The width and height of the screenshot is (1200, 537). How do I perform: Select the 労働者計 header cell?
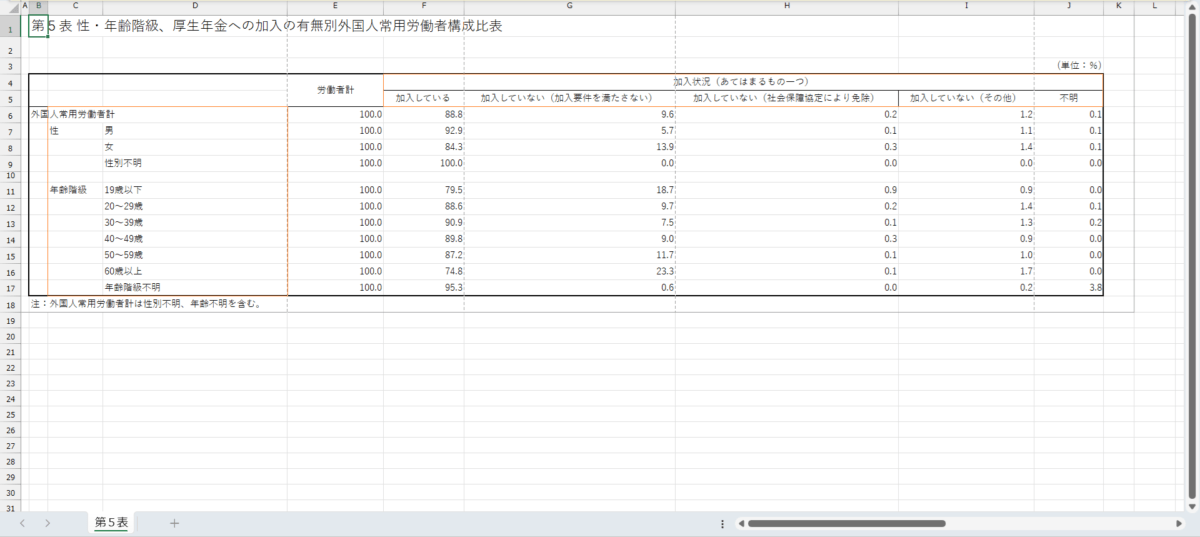(x=335, y=90)
